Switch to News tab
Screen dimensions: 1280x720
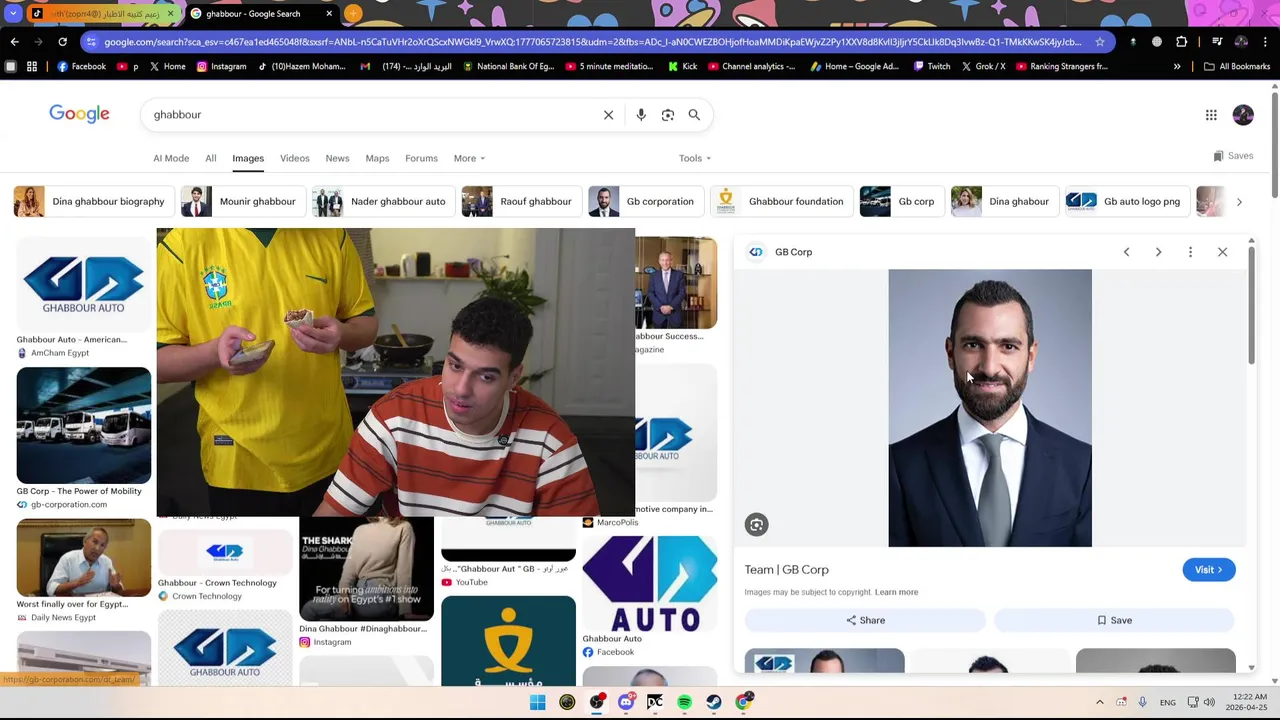pos(337,158)
